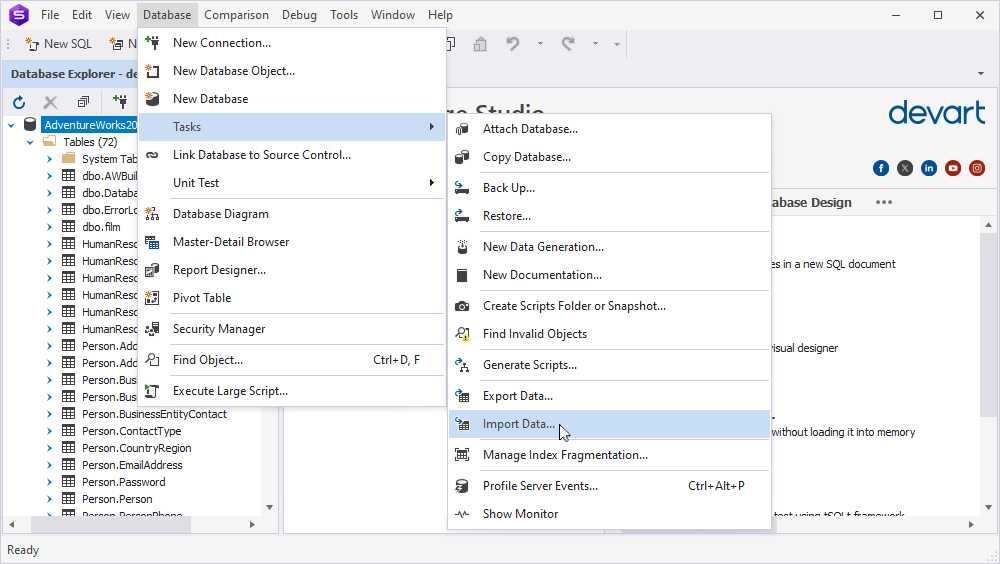
Task: Open the Facebook icon under devart logo
Action: 881,168
